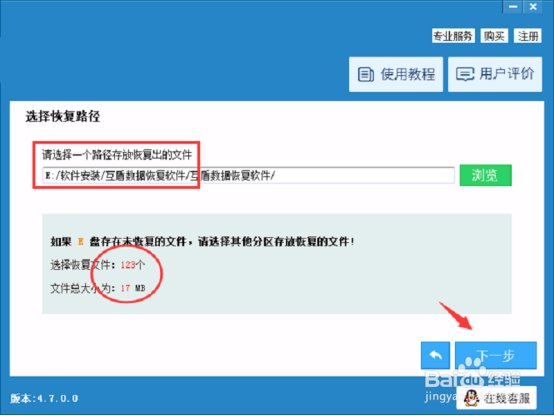
Task: Click the selected file count 123个
Action: pos(132,265)
